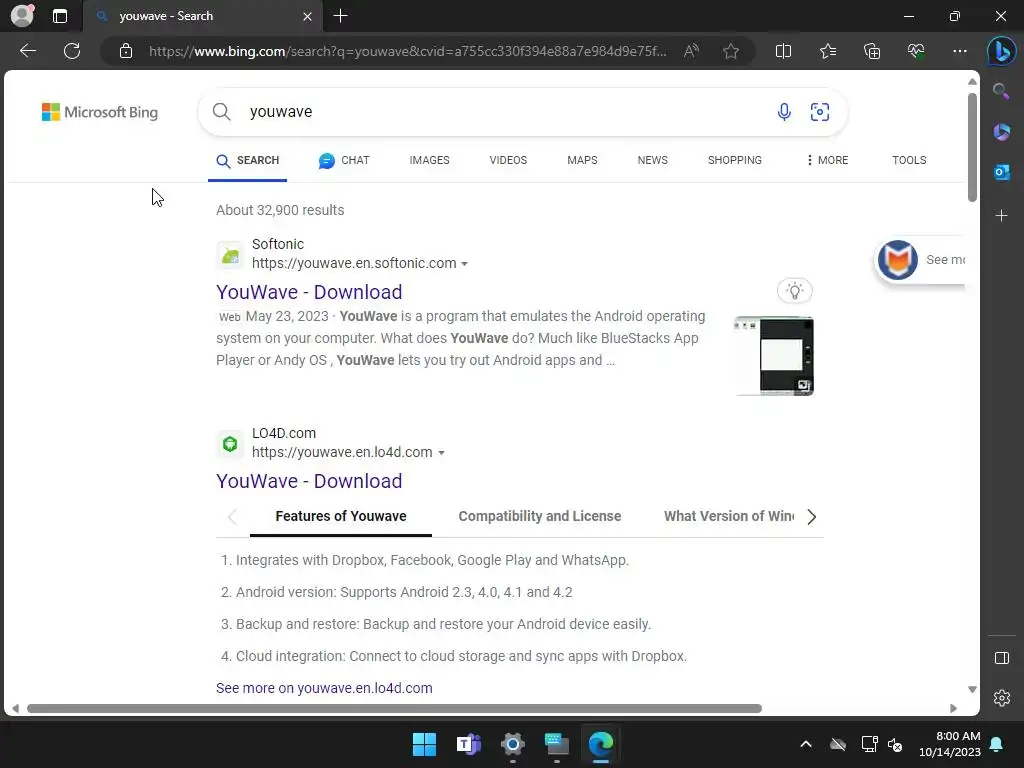Open the YouWave screenshot thumbnail
Image resolution: width=1024 pixels, height=768 pixels.
pos(774,355)
